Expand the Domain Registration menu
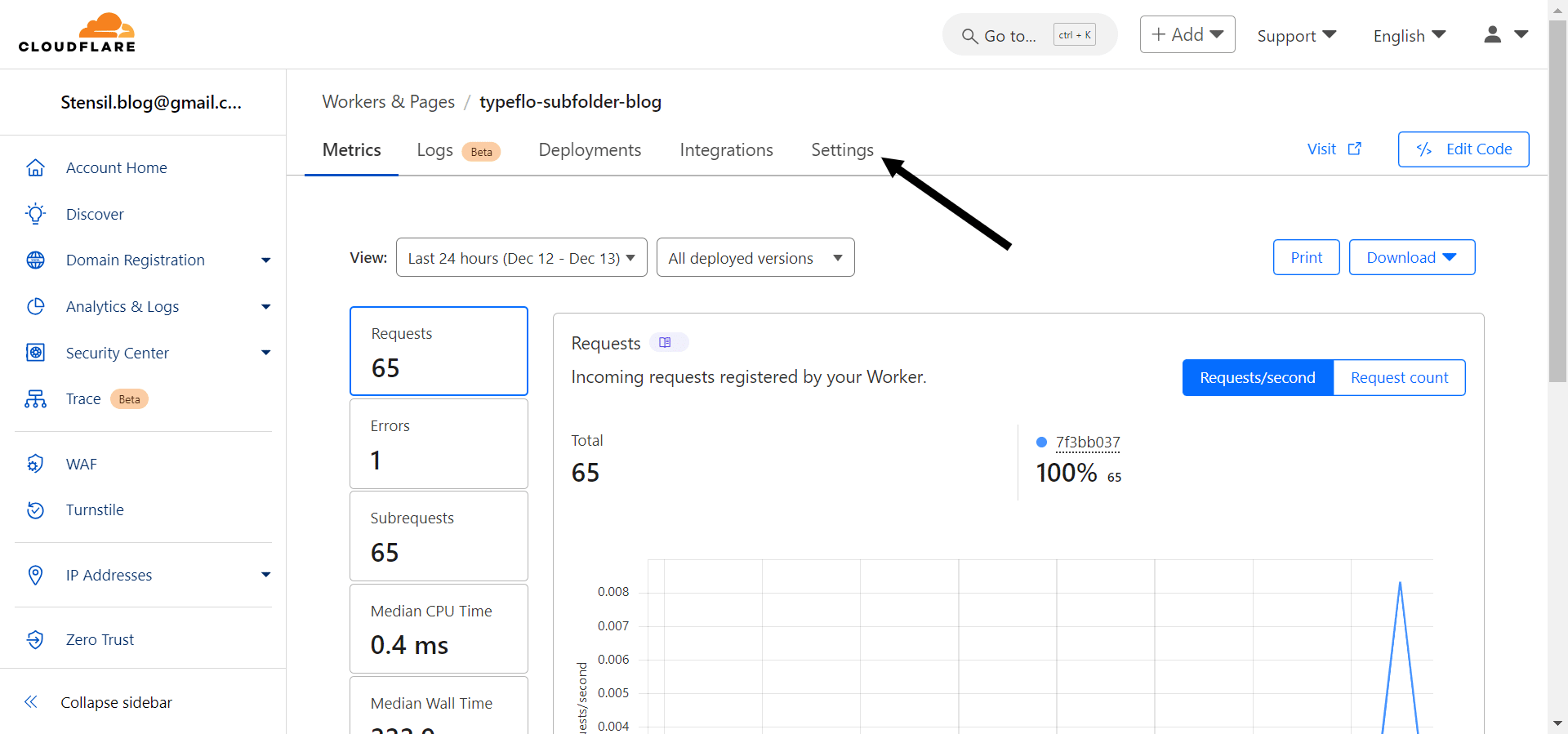Screen dimensions: 1568x734 coord(265,260)
